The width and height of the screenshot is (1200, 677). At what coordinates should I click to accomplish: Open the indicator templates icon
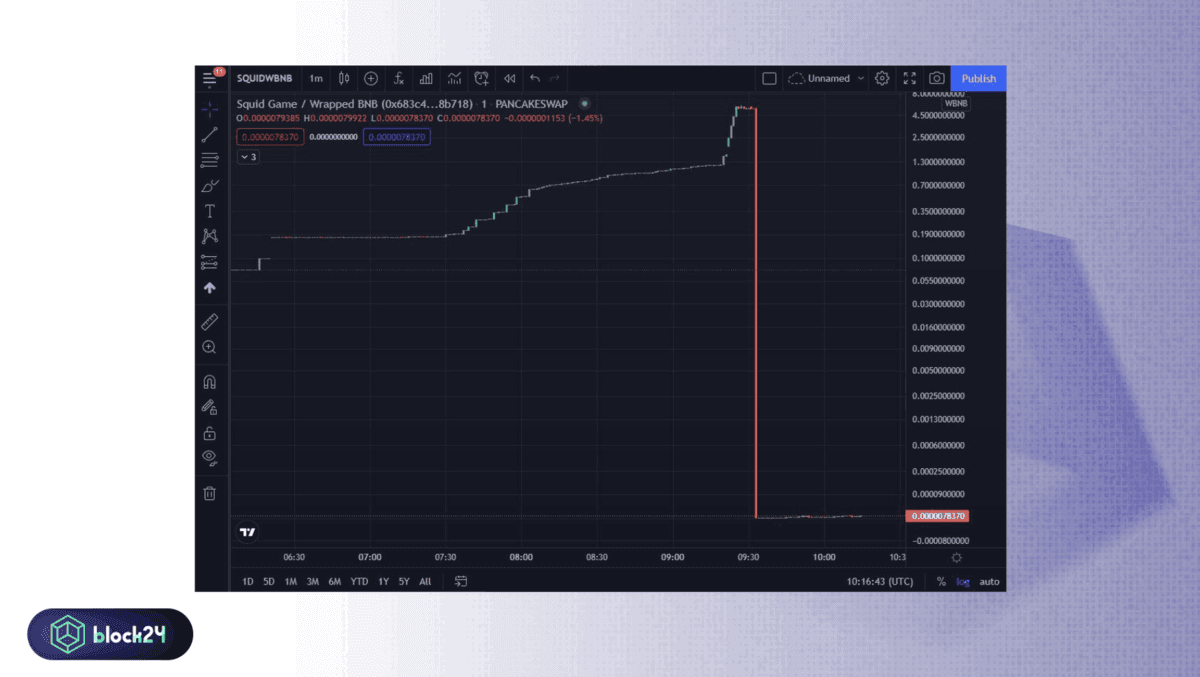point(454,78)
